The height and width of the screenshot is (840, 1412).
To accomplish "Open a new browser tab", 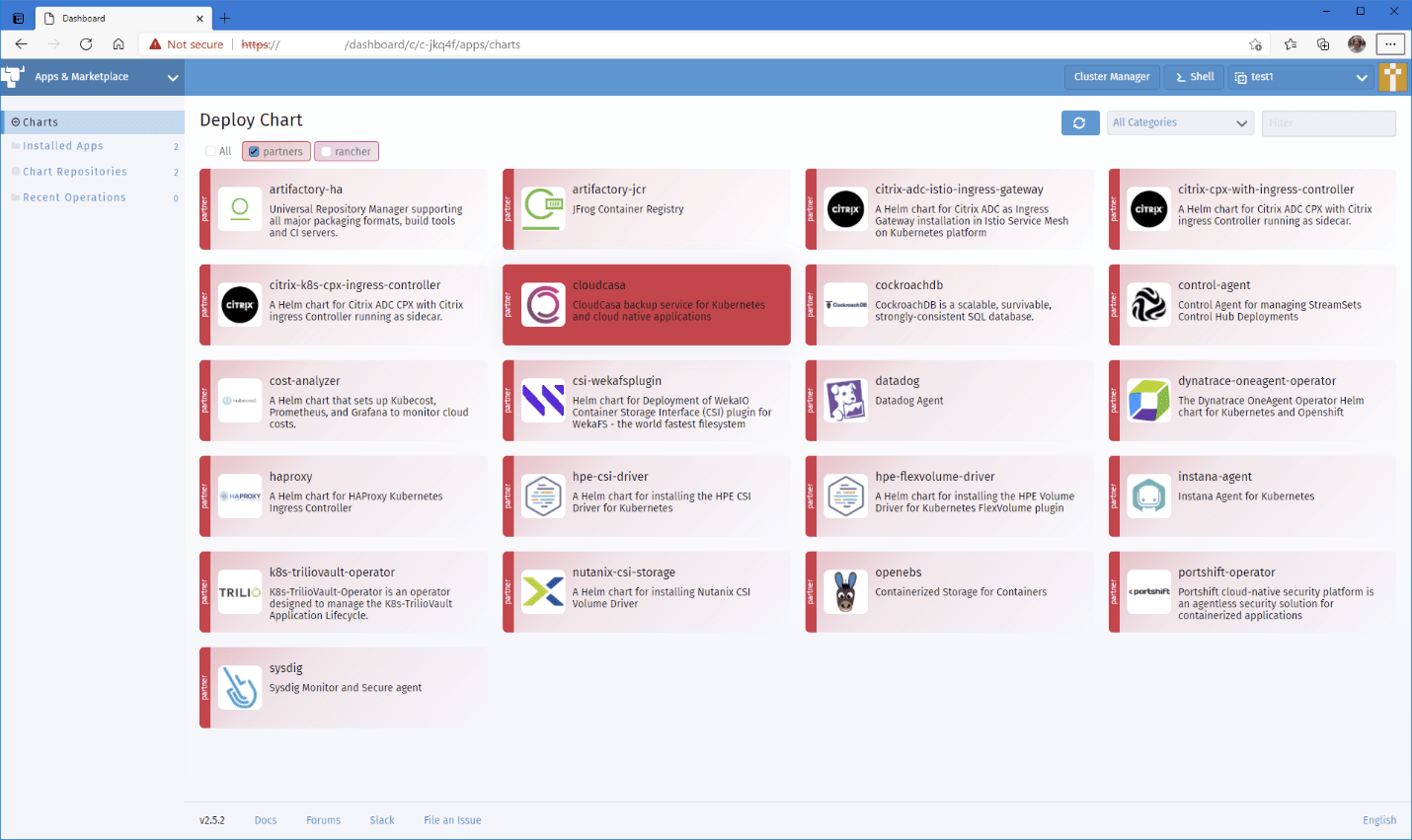I will pos(225,18).
